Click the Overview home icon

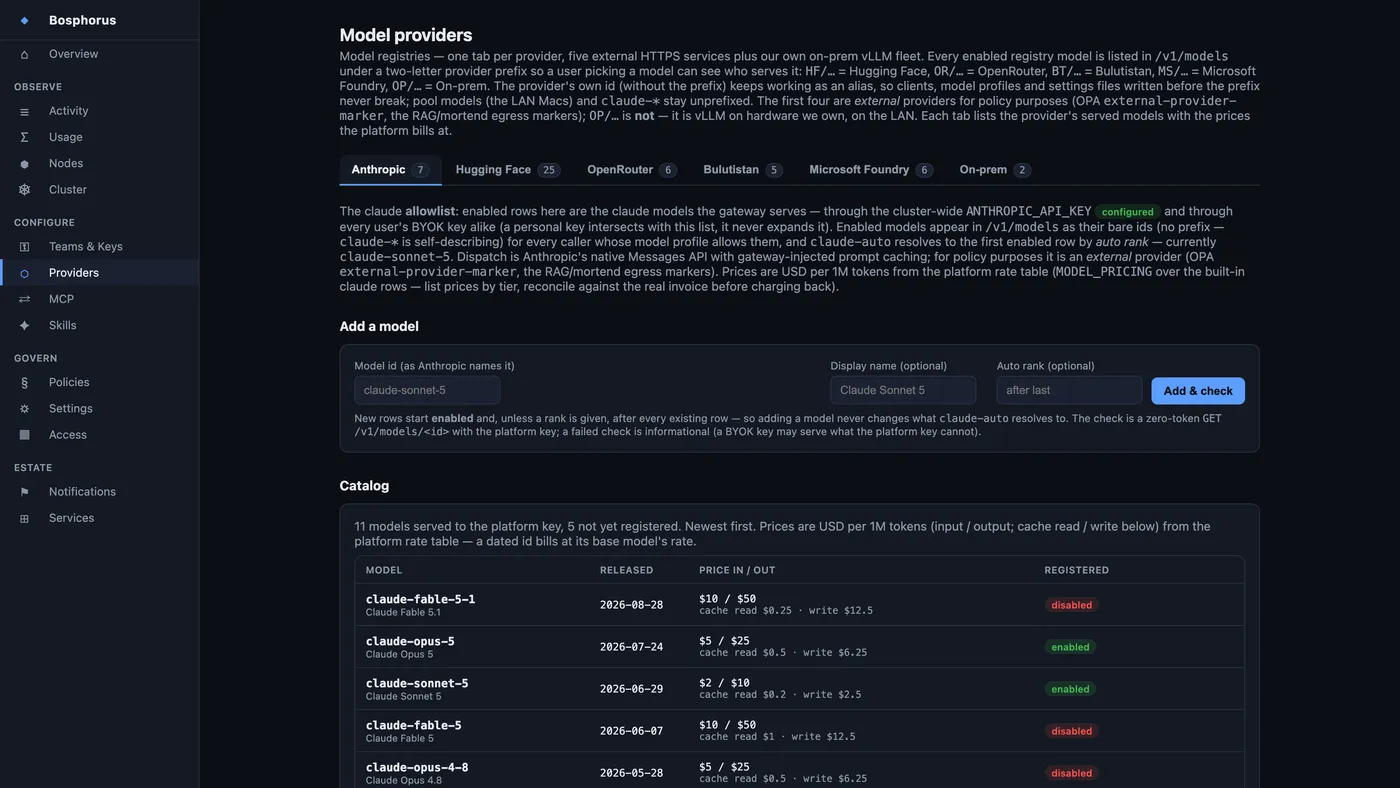point(24,54)
